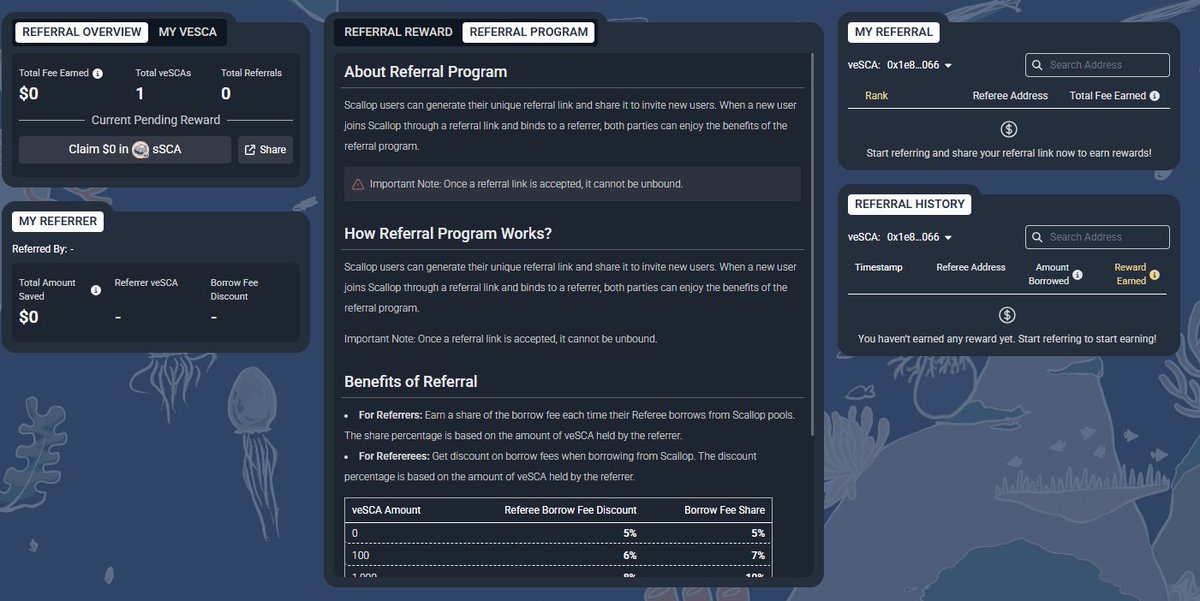The image size is (1200, 601).
Task: Click search magnifier icon in My Referral
Action: [1038, 65]
